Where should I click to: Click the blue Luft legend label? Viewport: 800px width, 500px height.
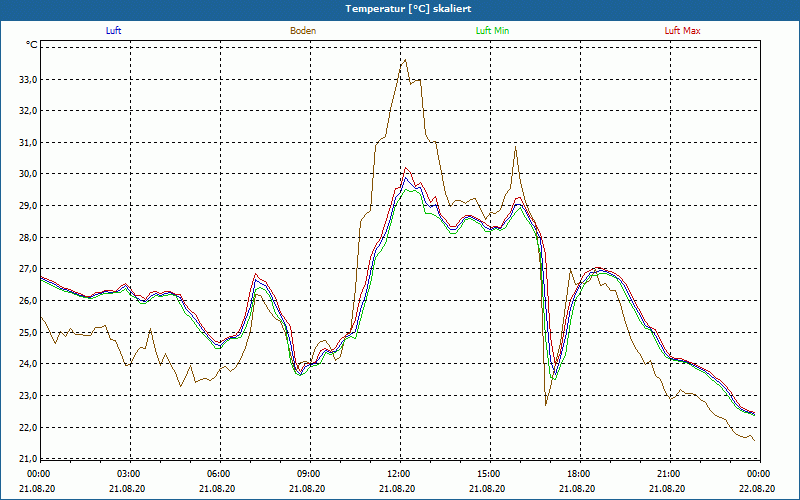tap(113, 31)
